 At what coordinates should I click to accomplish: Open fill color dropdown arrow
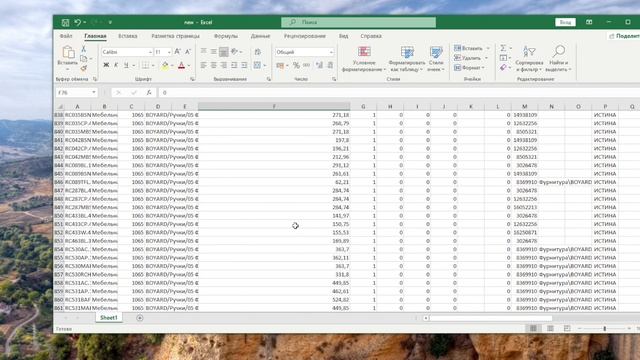pos(172,65)
